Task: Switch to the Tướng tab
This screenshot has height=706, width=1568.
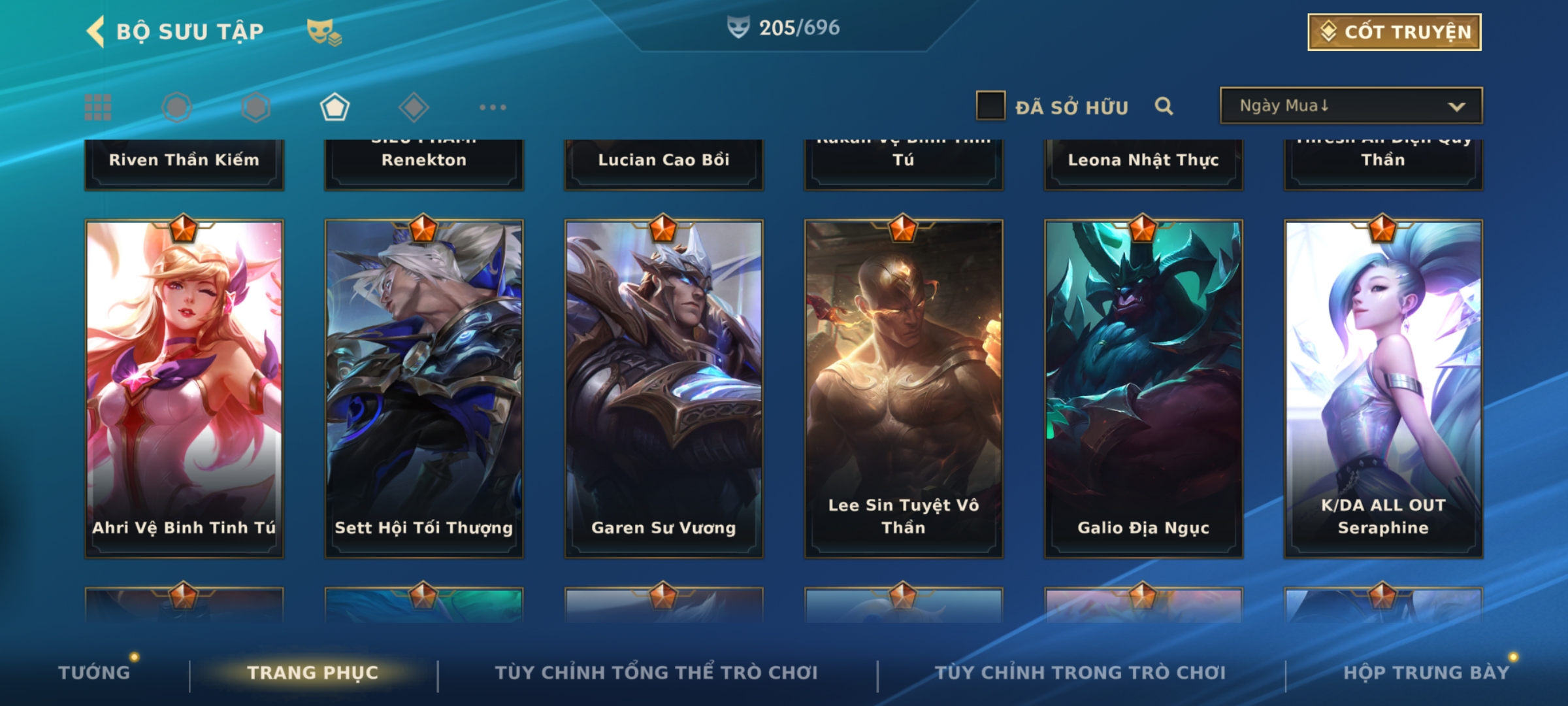Action: point(94,672)
